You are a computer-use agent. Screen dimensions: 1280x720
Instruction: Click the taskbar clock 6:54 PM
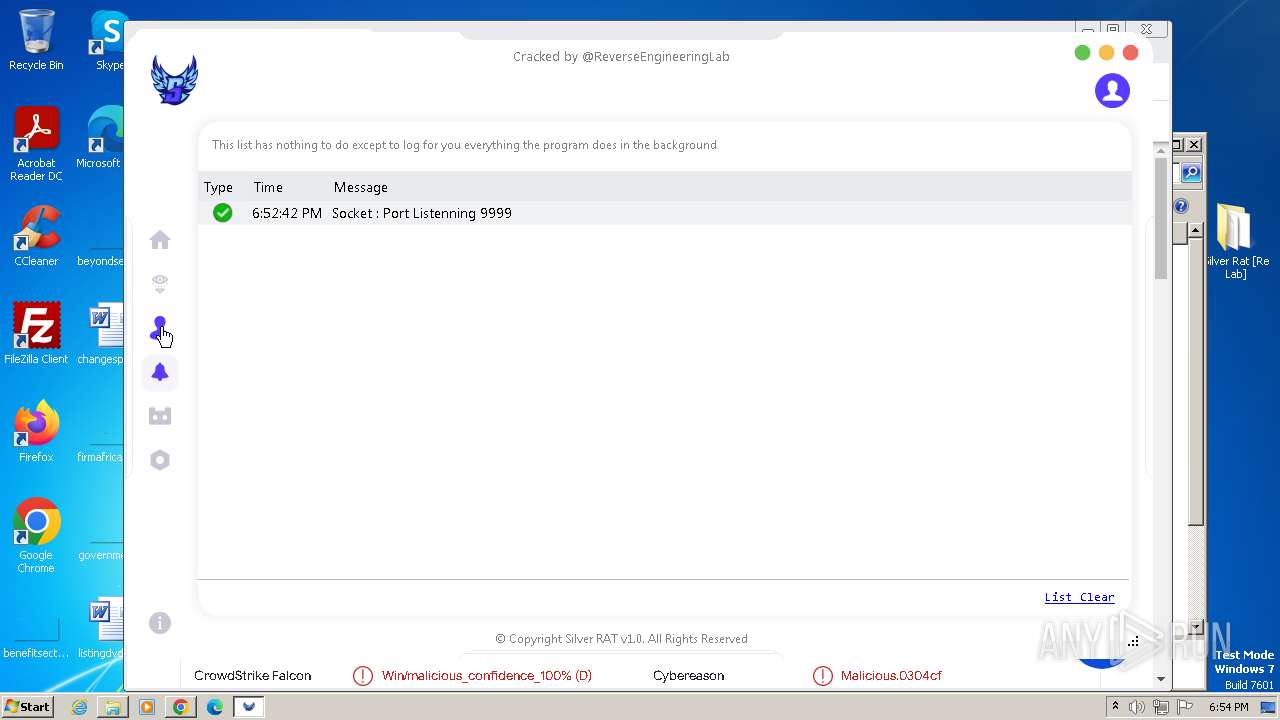(x=1228, y=707)
